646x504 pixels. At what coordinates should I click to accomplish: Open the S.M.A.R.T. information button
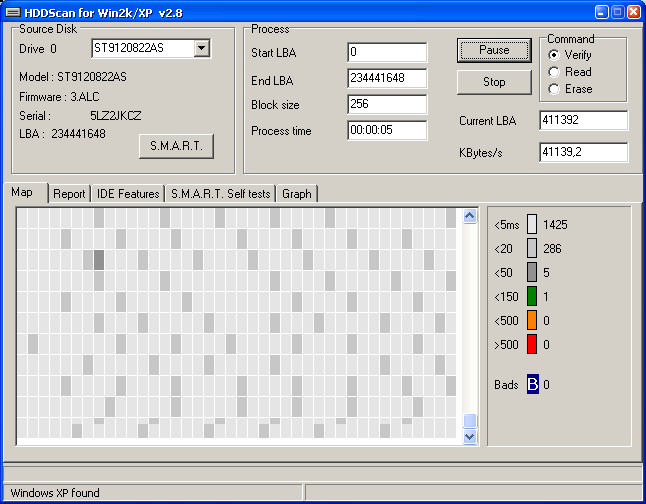pos(176,146)
